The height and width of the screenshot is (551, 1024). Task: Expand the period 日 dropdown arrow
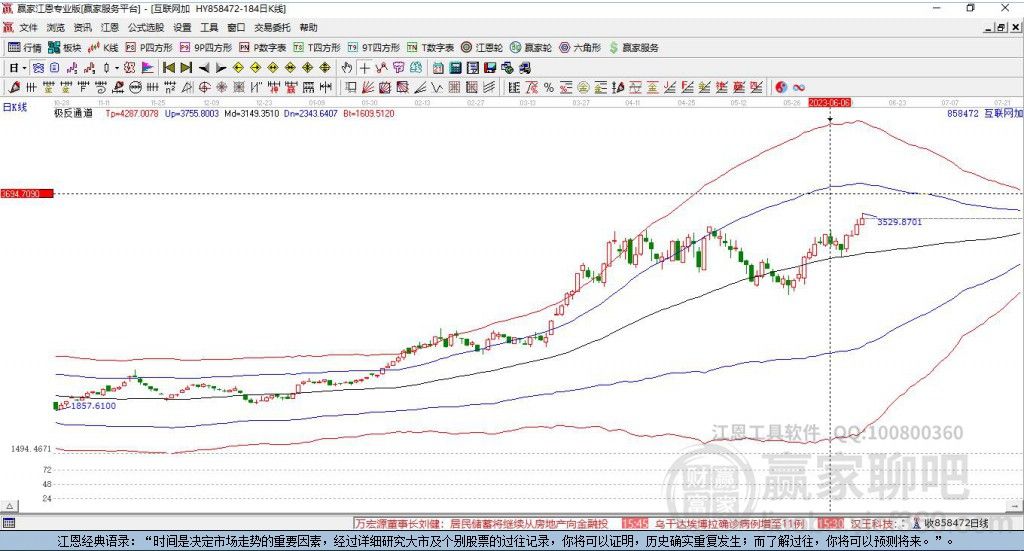pyautogui.click(x=24, y=68)
